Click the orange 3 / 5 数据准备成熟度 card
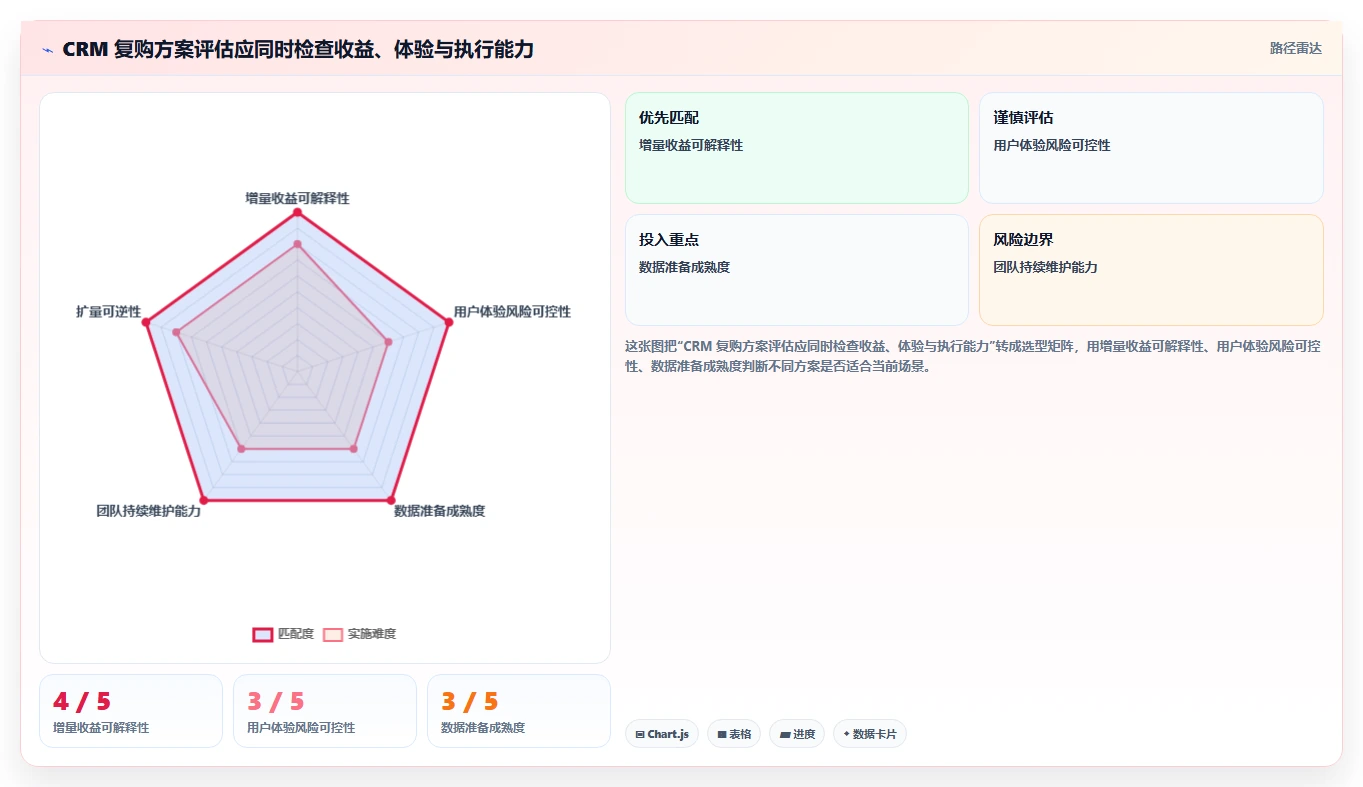 point(519,711)
